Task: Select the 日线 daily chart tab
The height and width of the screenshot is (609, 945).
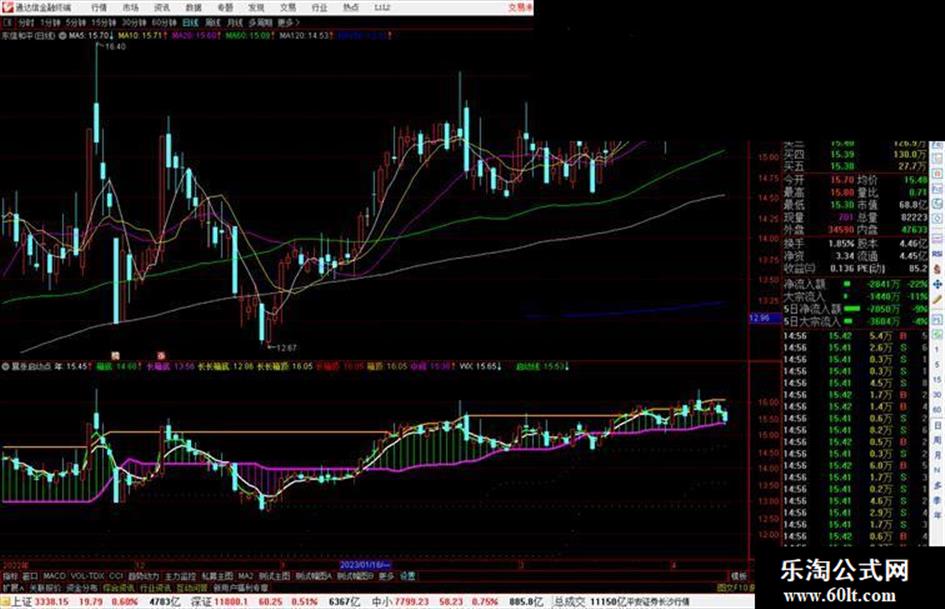Action: [x=190, y=22]
